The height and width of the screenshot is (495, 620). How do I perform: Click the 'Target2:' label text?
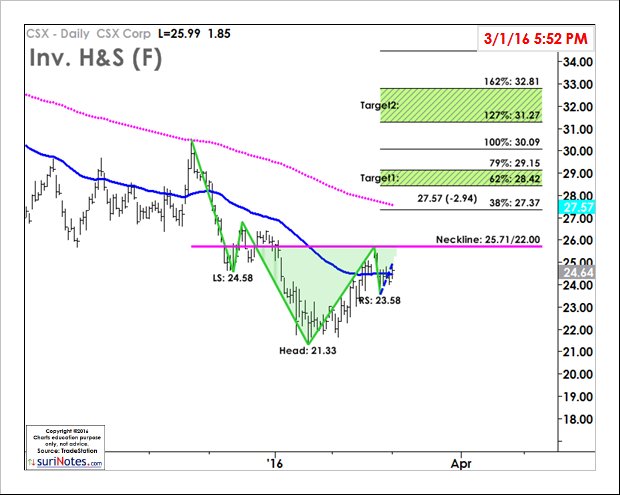point(380,106)
